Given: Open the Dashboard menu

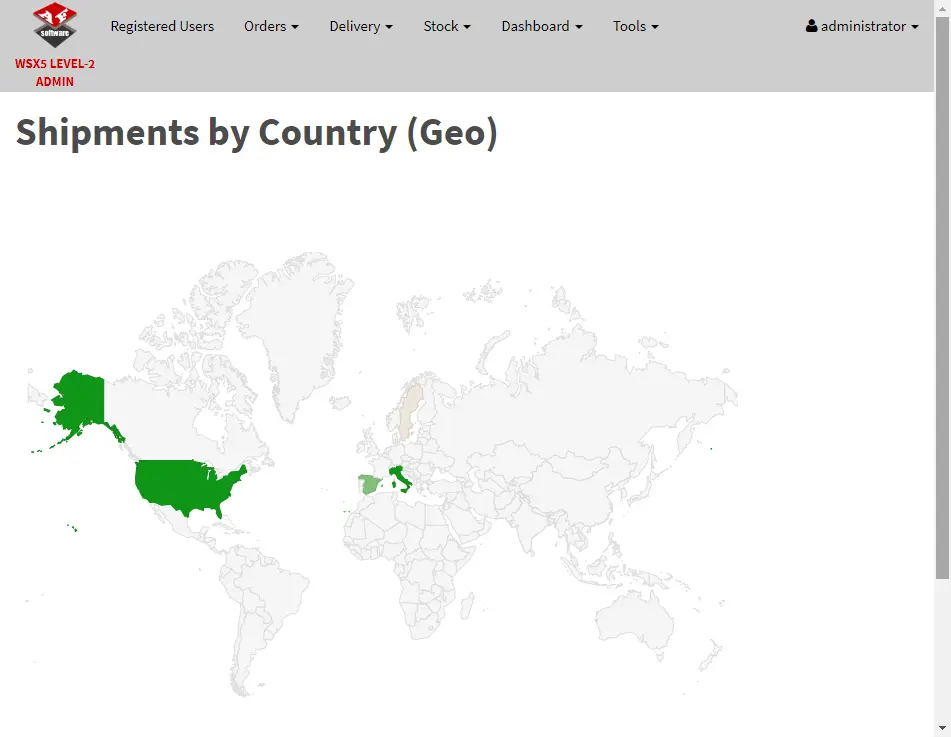Looking at the screenshot, I should (x=542, y=26).
